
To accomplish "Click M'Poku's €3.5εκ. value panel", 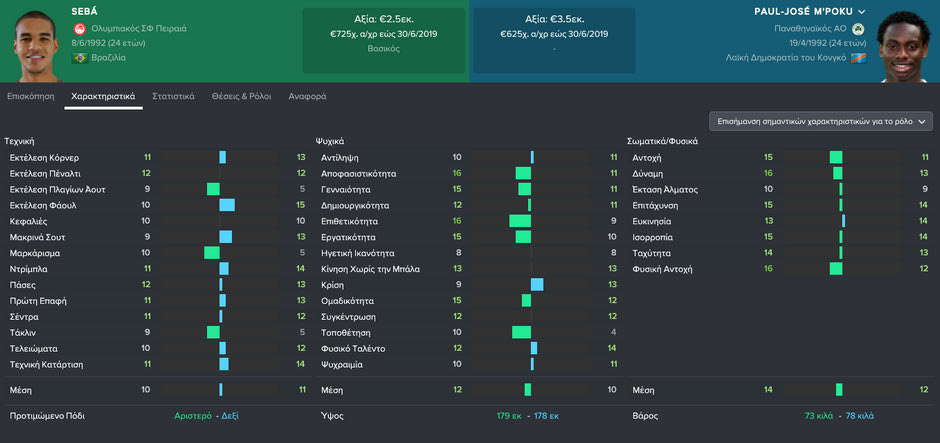I will coord(553,38).
